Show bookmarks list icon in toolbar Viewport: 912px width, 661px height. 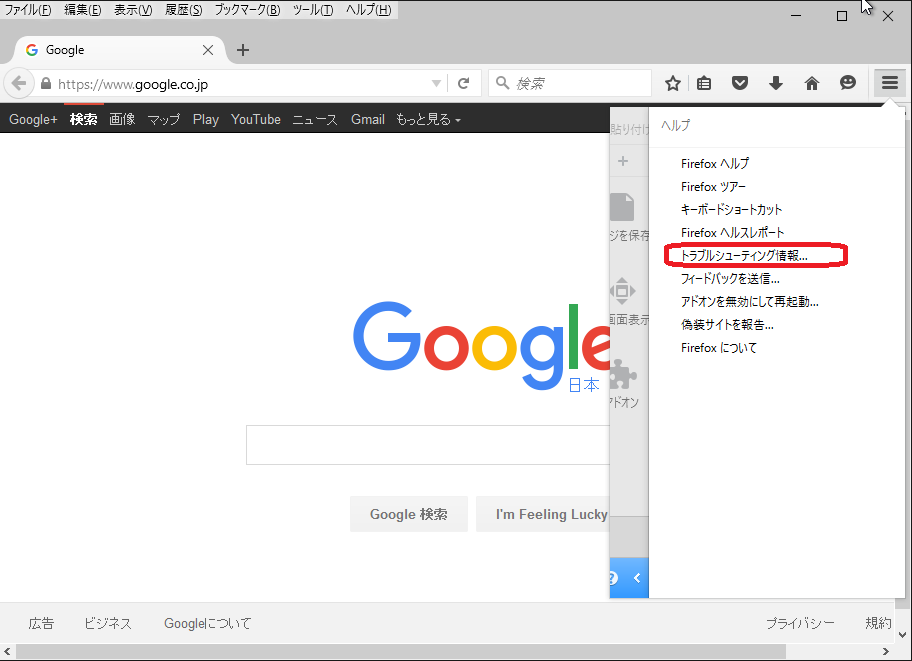point(704,83)
